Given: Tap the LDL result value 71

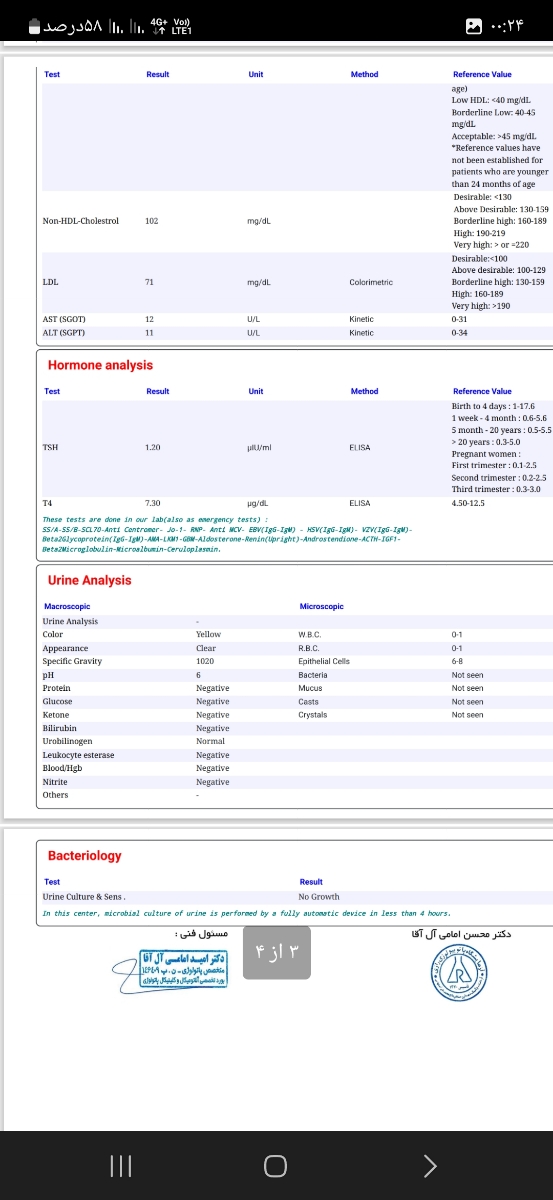Looking at the screenshot, I should 149,282.
